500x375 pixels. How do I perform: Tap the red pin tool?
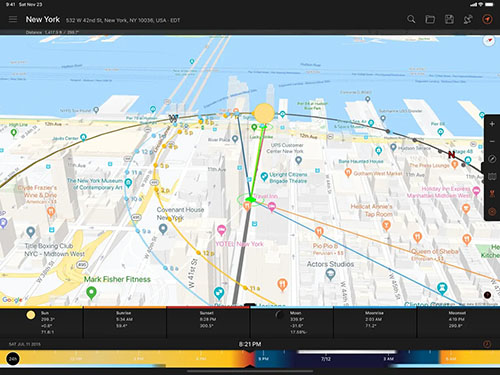click(x=492, y=194)
